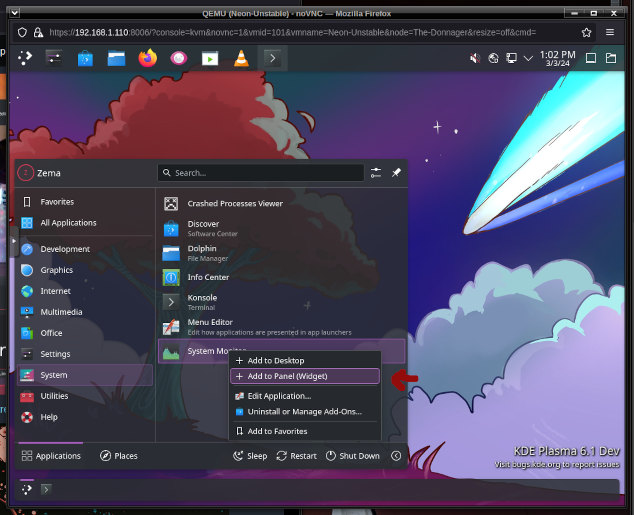Click the System Monitor app icon
Image resolution: width=634 pixels, height=515 pixels.
171,352
